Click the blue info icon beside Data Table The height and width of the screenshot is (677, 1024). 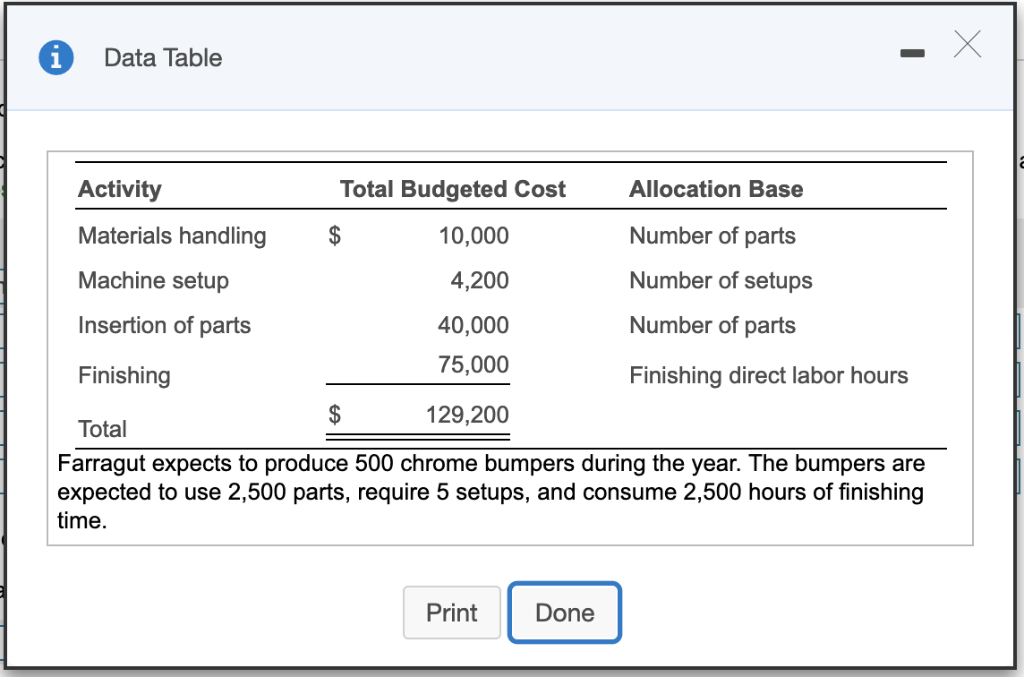pyautogui.click(x=55, y=57)
